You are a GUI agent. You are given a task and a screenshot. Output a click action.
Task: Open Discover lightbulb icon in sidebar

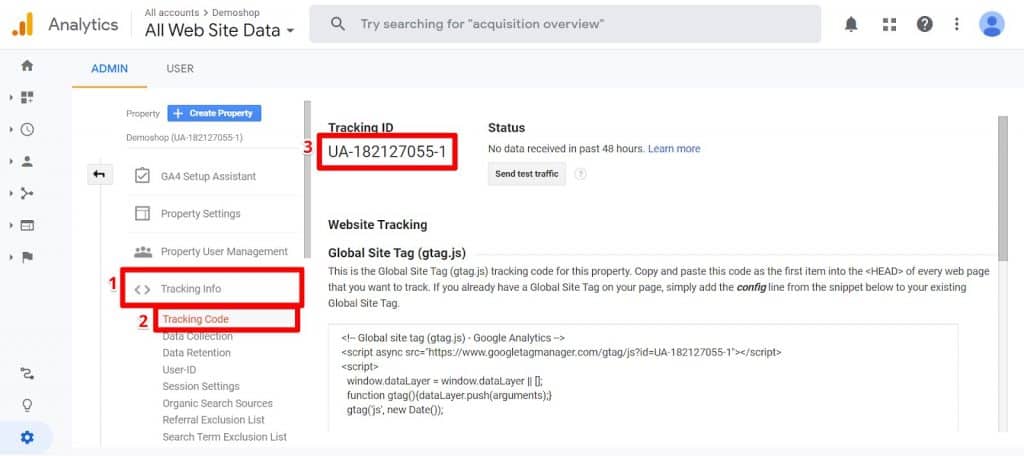click(x=27, y=406)
